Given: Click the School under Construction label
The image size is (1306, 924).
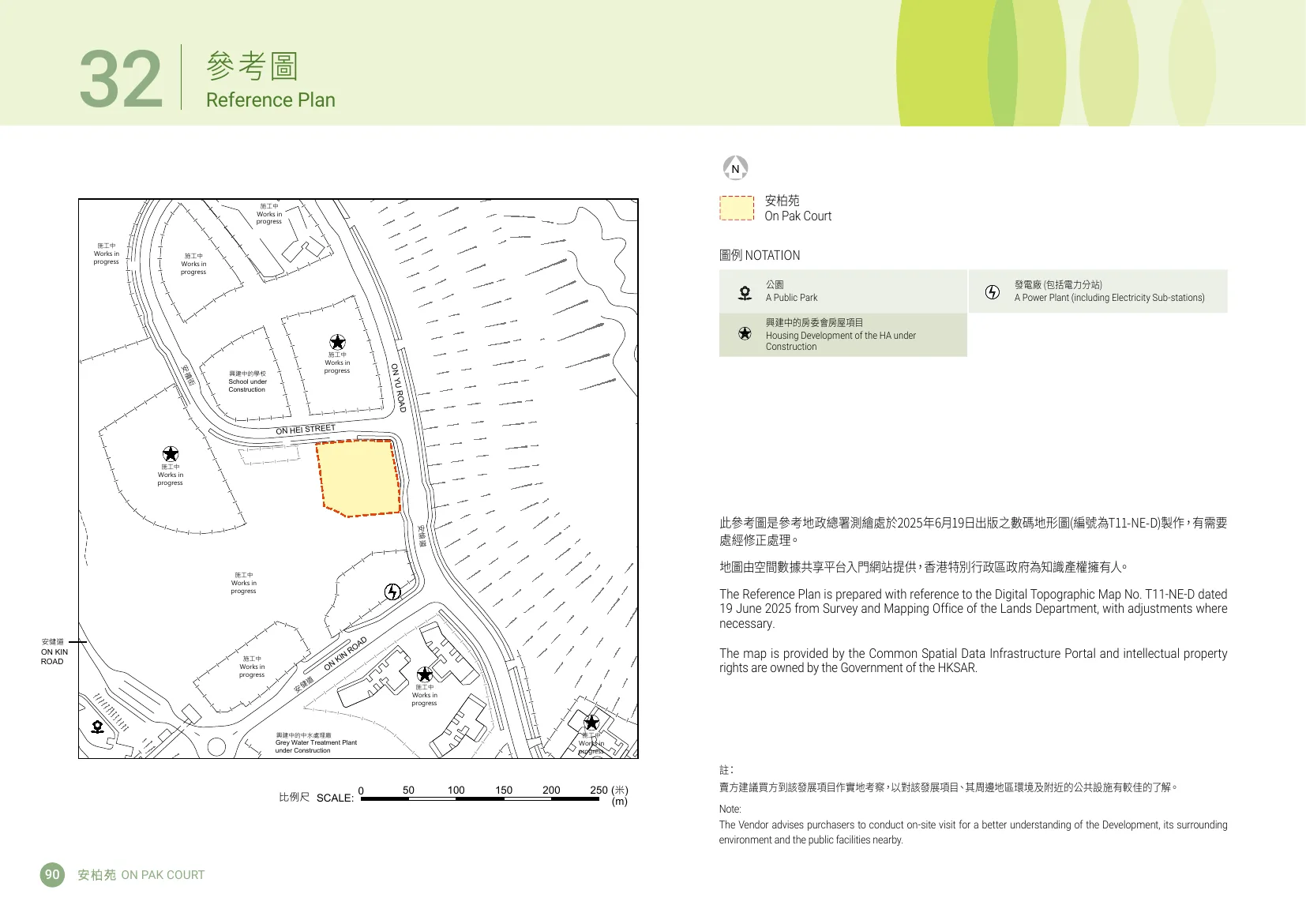Looking at the screenshot, I should click(248, 381).
